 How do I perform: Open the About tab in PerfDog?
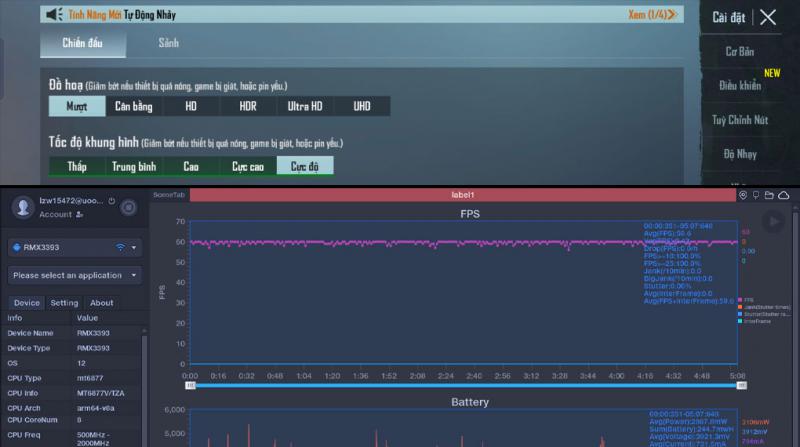[x=102, y=303]
